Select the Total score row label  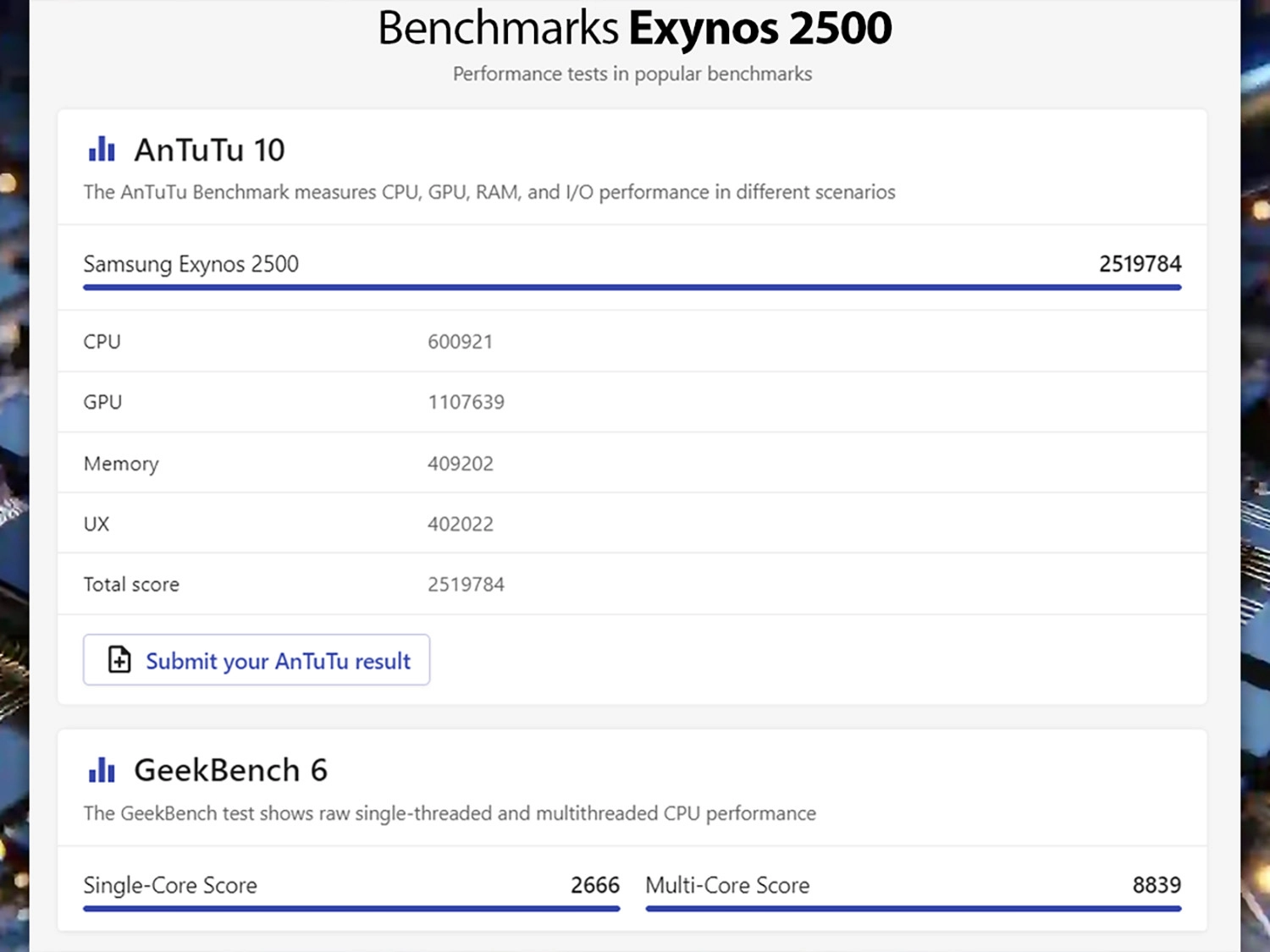131,585
